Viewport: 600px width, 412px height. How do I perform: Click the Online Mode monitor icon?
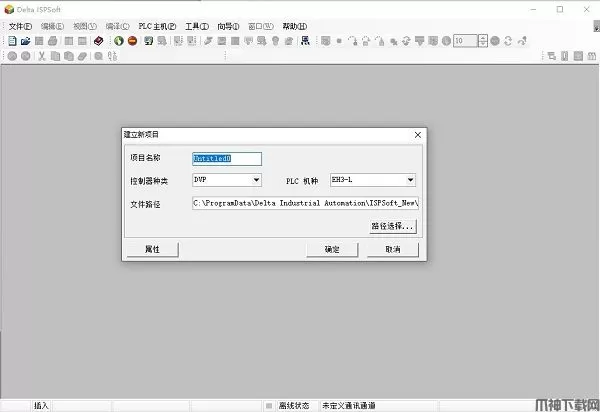[149, 41]
